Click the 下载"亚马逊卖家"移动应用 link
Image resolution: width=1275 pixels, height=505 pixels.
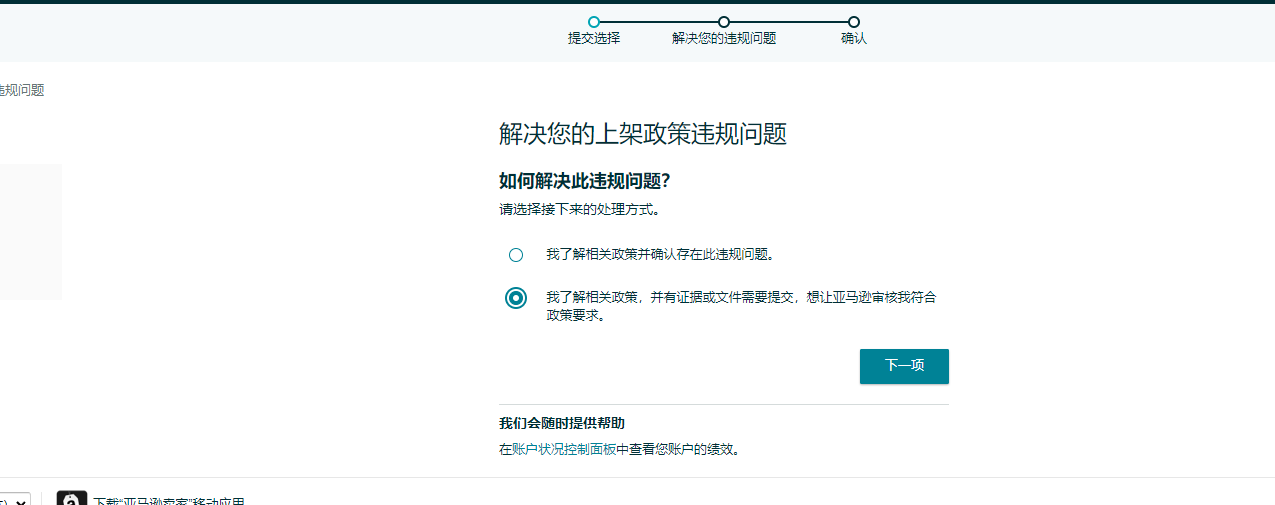(x=168, y=500)
